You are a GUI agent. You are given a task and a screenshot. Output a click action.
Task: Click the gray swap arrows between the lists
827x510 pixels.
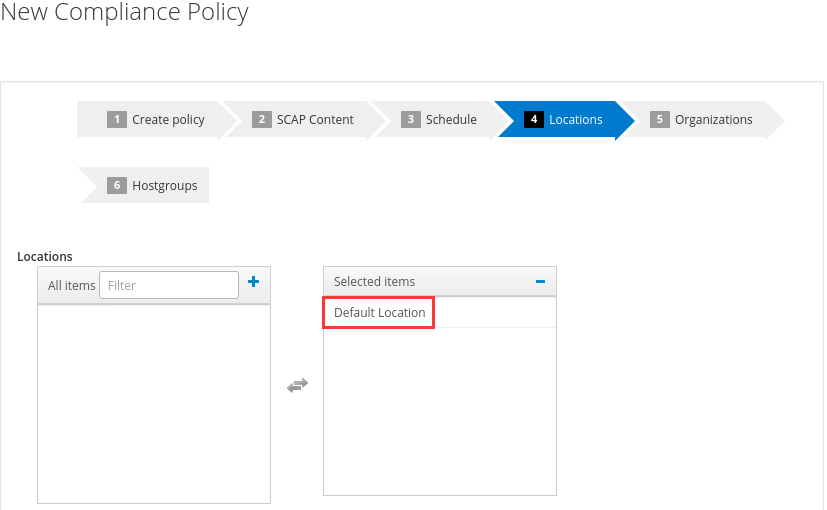pyautogui.click(x=297, y=386)
